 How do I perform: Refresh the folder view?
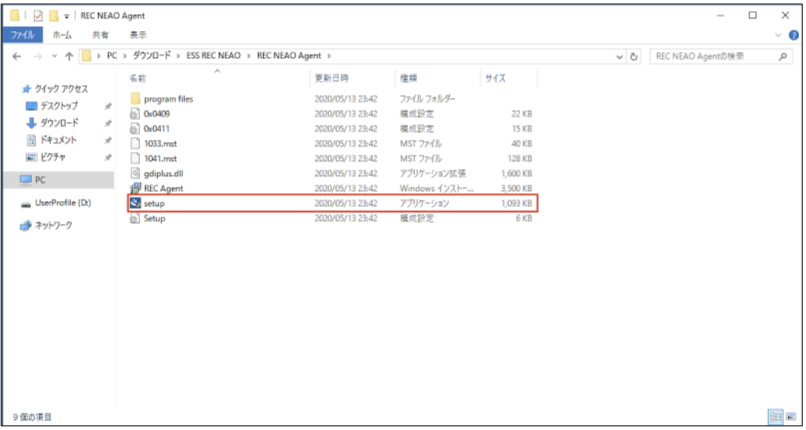(634, 57)
